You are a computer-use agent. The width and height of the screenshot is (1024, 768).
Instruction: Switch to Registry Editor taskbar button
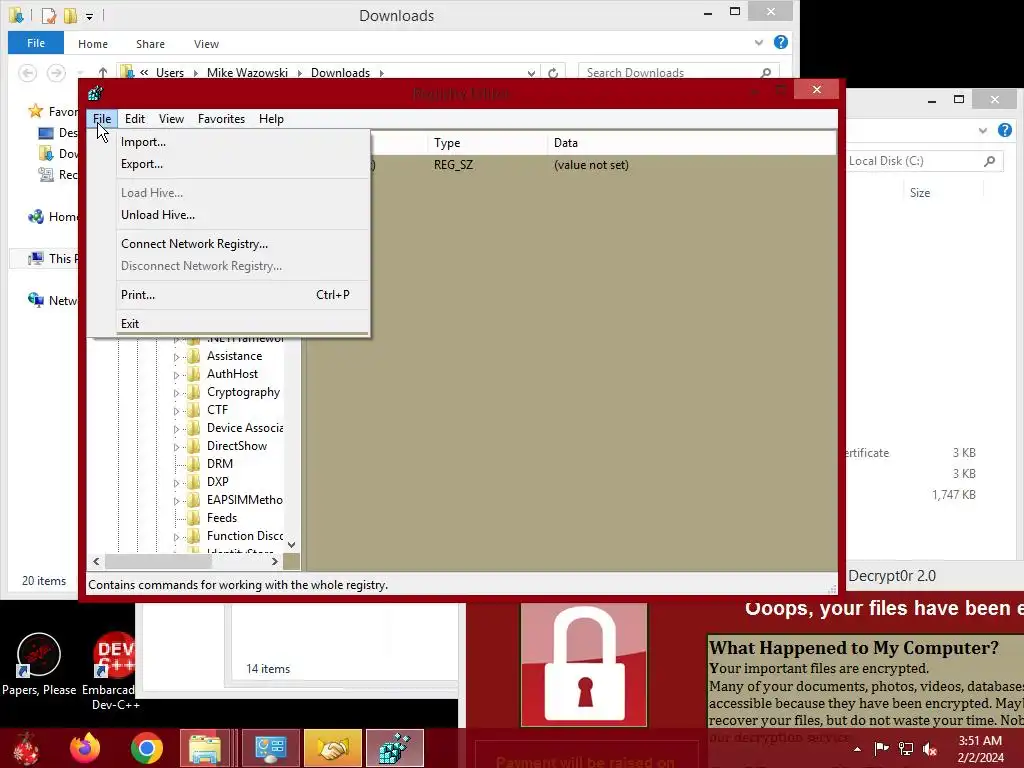pos(394,748)
